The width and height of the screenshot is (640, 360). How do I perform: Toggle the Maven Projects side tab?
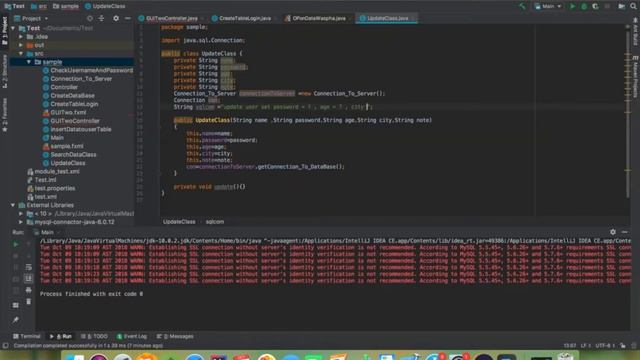click(x=636, y=77)
